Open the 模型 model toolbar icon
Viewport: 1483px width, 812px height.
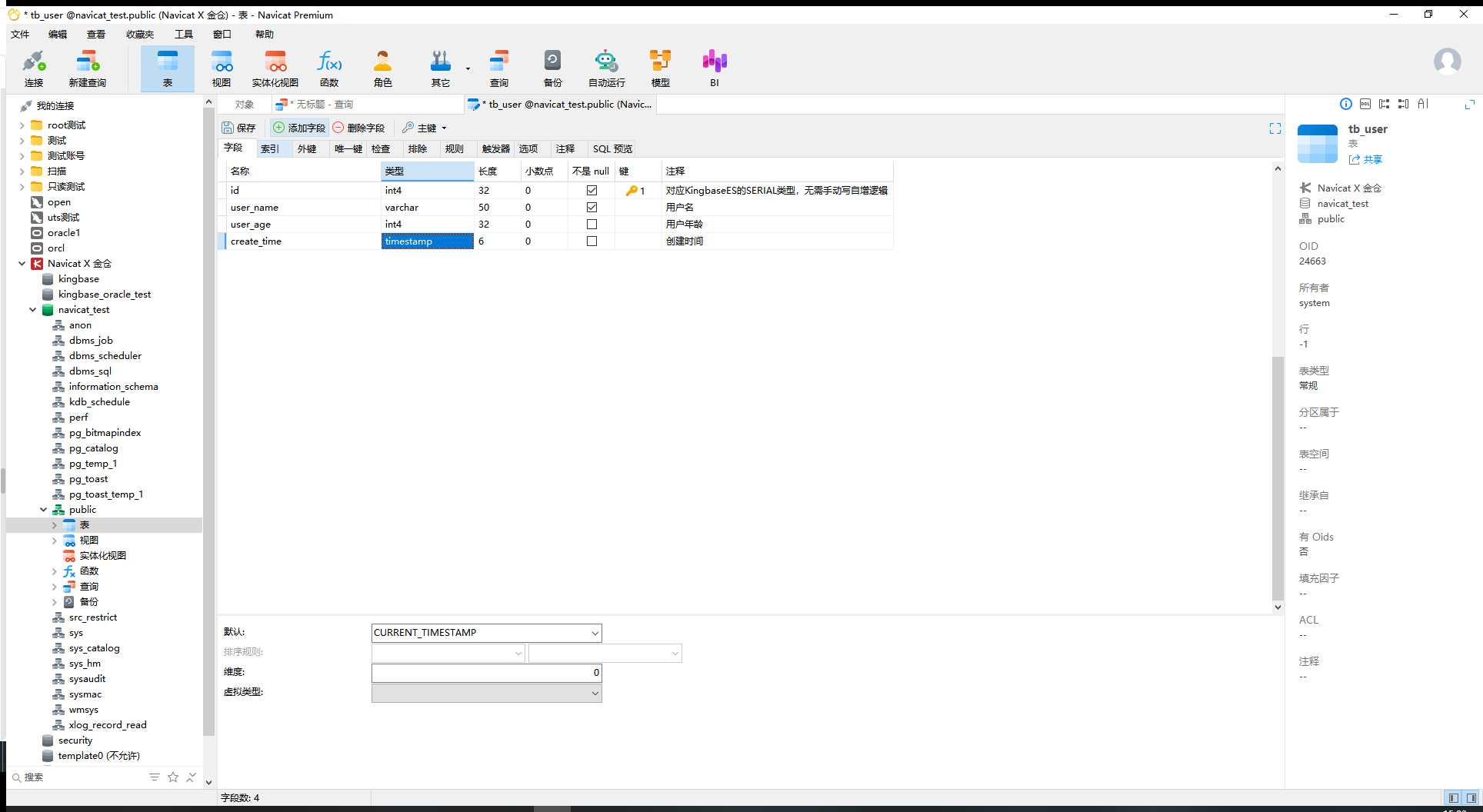tap(661, 68)
